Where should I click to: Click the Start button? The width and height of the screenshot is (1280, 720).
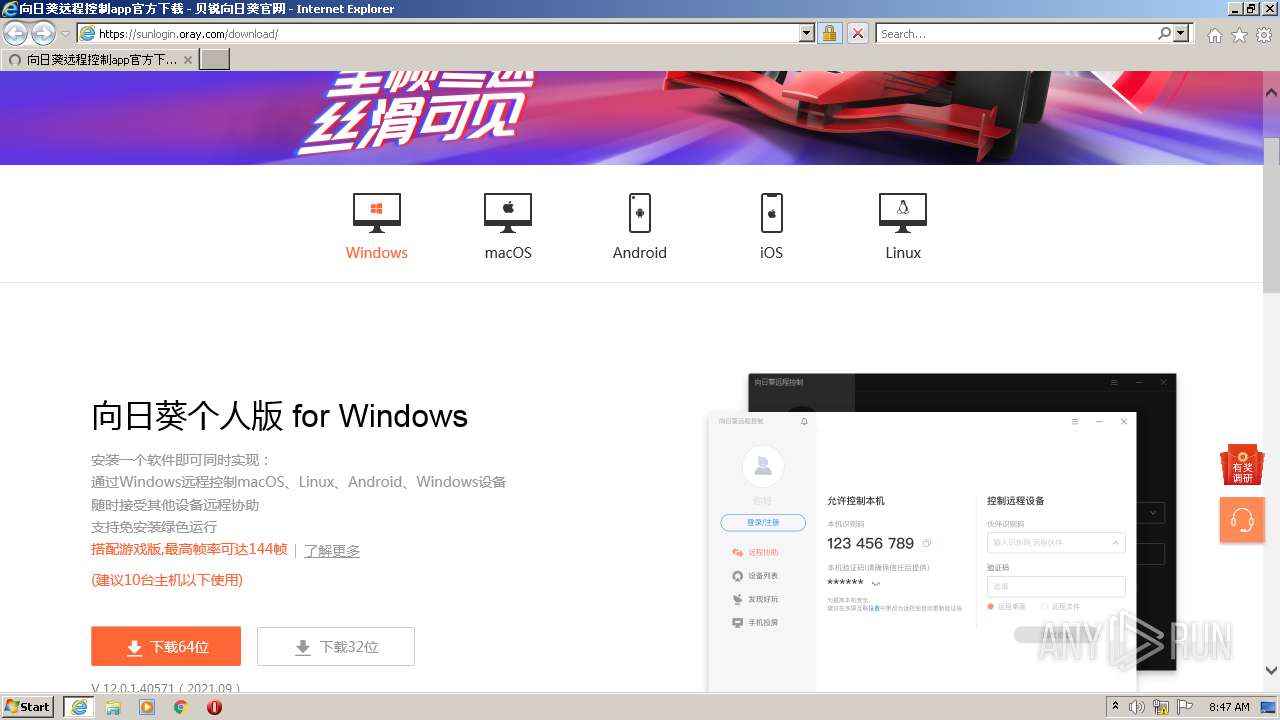[x=28, y=707]
